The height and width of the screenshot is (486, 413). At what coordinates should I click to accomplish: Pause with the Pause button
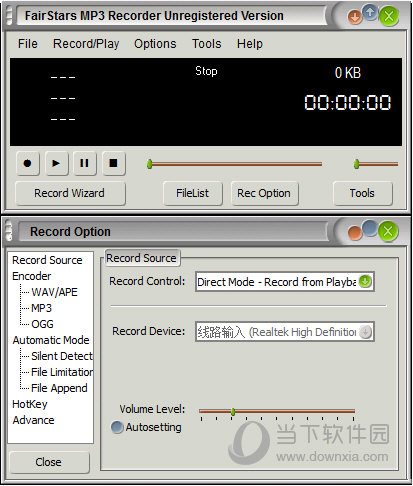[85, 163]
